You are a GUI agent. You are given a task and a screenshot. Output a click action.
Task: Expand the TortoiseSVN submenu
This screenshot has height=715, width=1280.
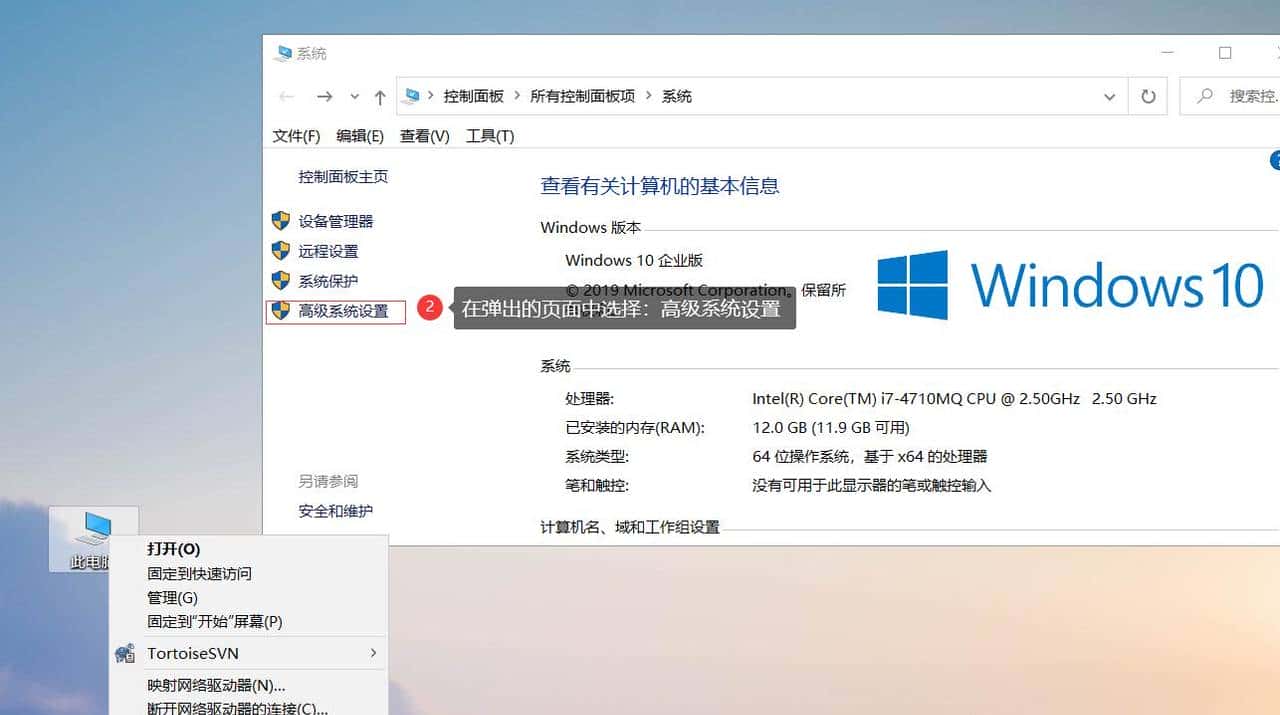pos(373,652)
